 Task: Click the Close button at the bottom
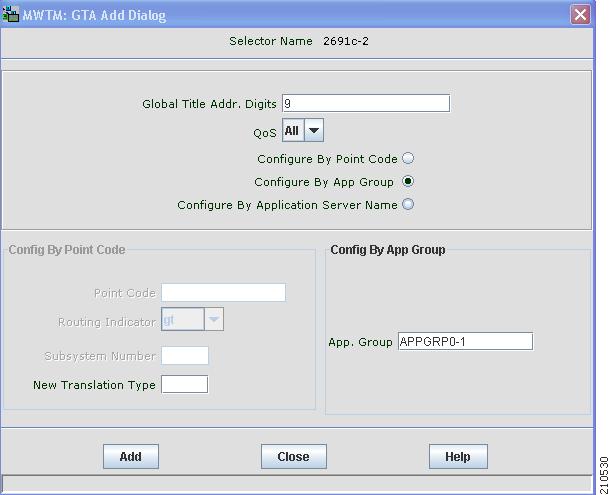pyautogui.click(x=294, y=457)
